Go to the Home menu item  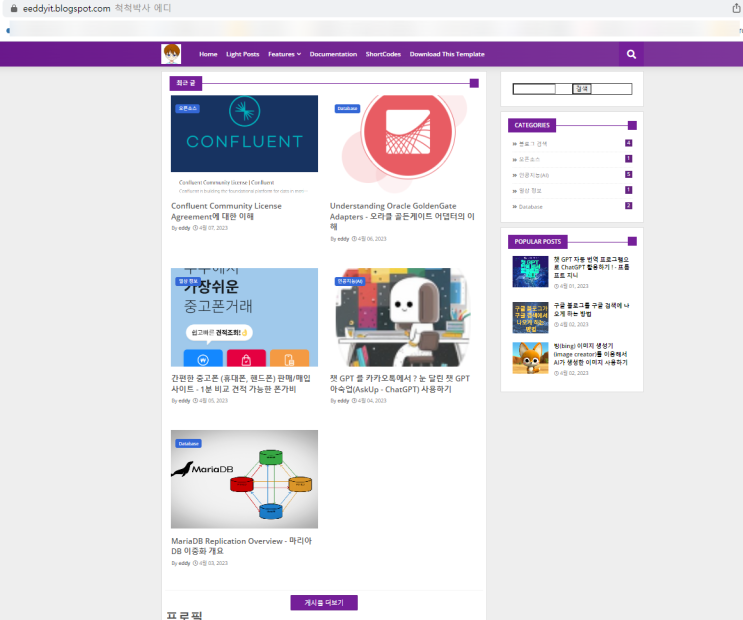(208, 55)
